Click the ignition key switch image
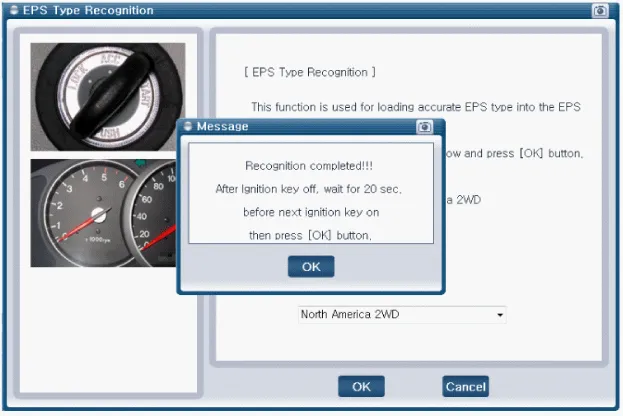This screenshot has height=416, width=623. click(x=107, y=97)
